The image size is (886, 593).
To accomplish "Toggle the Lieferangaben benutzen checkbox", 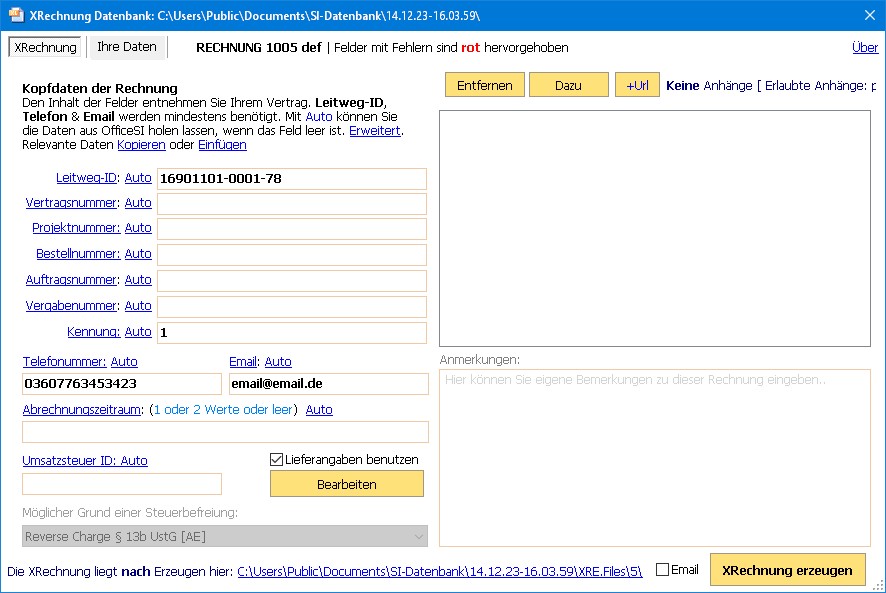I will [277, 460].
